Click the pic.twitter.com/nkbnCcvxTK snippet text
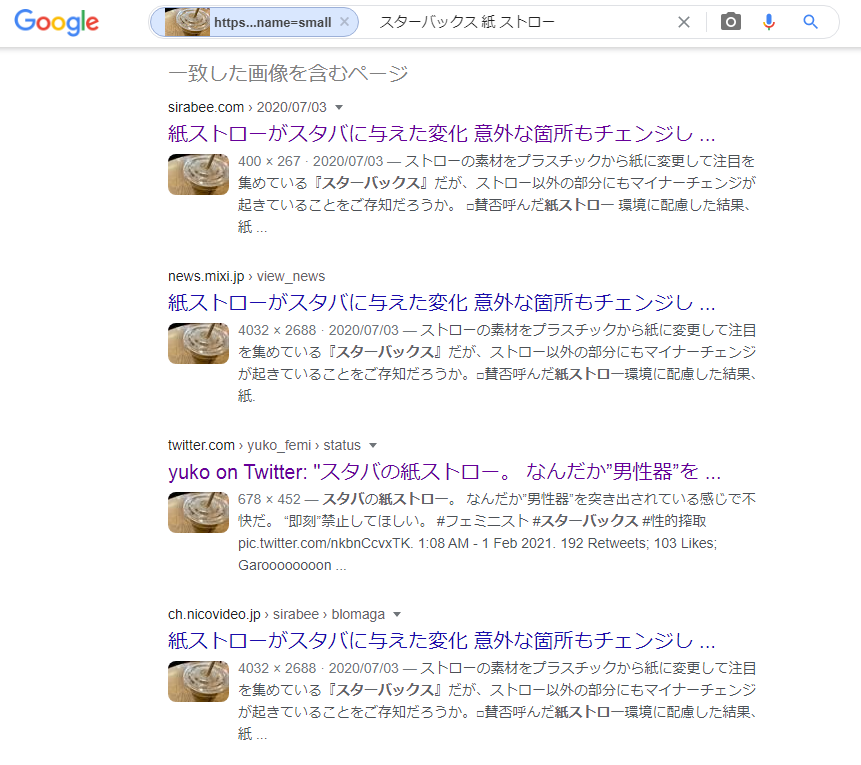861x765 pixels. point(325,544)
